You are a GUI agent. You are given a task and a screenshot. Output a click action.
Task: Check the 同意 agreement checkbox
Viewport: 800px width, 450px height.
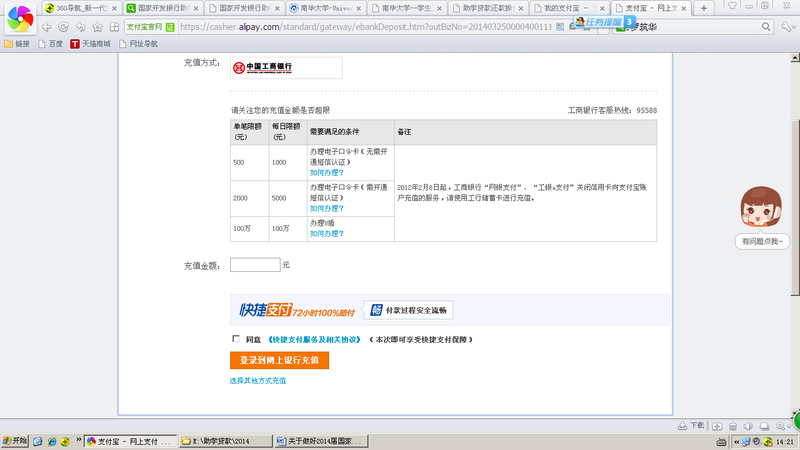coord(236,339)
